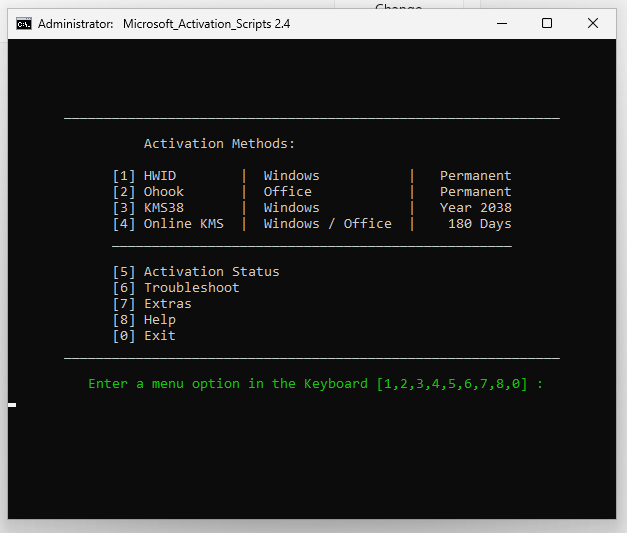Image resolution: width=627 pixels, height=533 pixels.
Task: Click the 'Year 2038' validity text
Action: (475, 208)
